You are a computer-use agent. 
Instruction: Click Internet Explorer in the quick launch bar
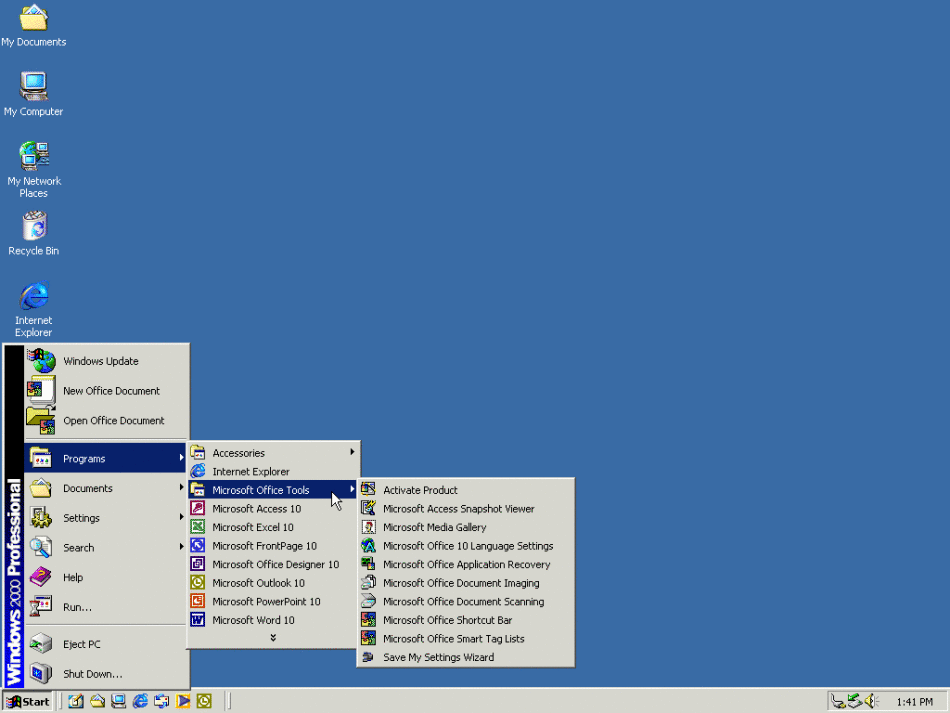click(x=140, y=701)
